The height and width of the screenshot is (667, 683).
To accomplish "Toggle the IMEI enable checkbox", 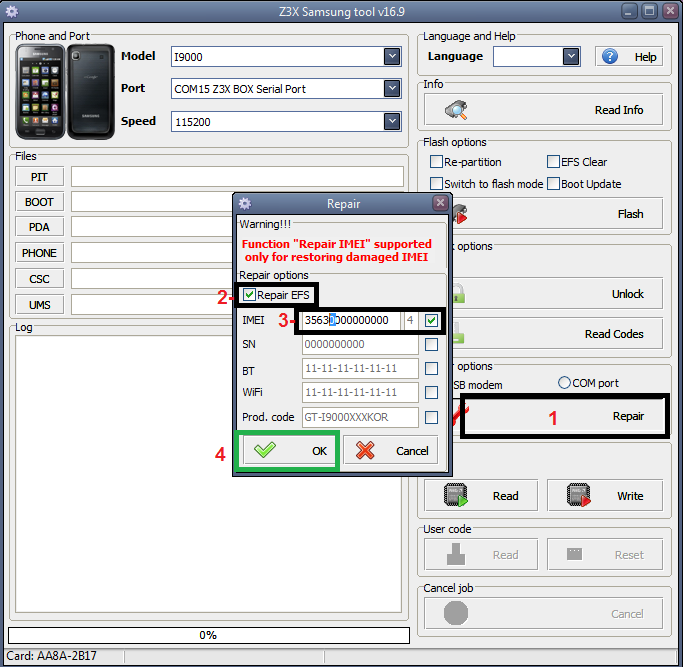I will pos(431,321).
